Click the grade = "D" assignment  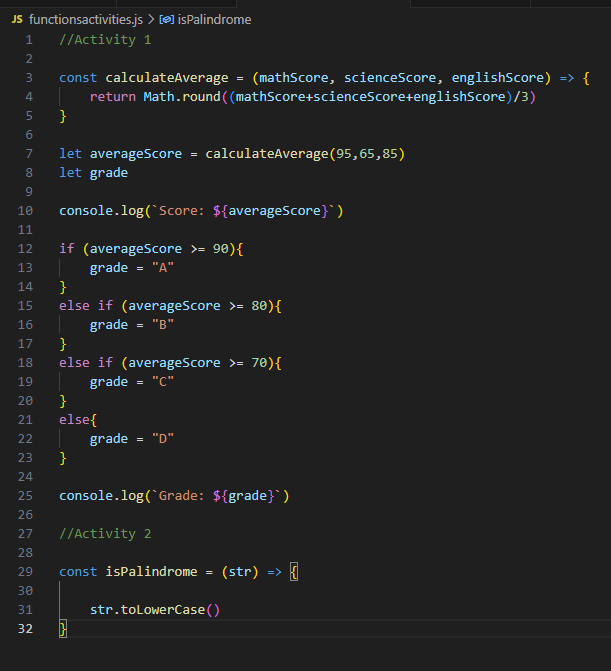coord(132,439)
